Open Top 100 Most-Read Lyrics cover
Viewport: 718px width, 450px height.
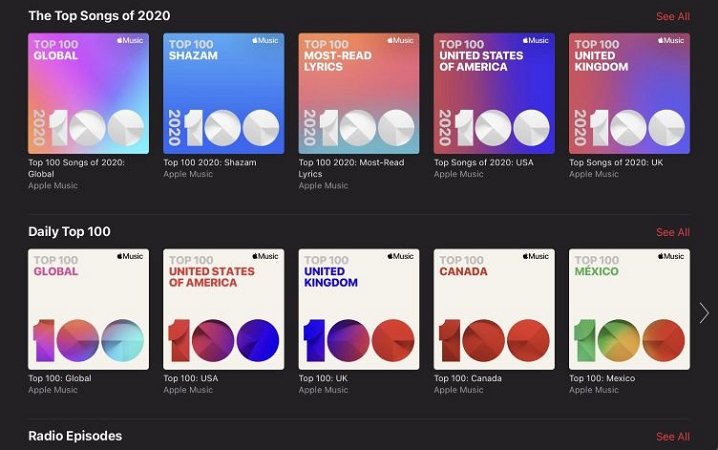[359, 93]
